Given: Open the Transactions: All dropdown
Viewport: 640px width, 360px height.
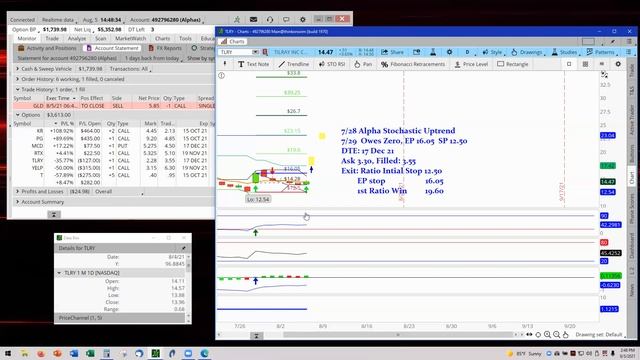Looking at the screenshot, I should coord(131,69).
